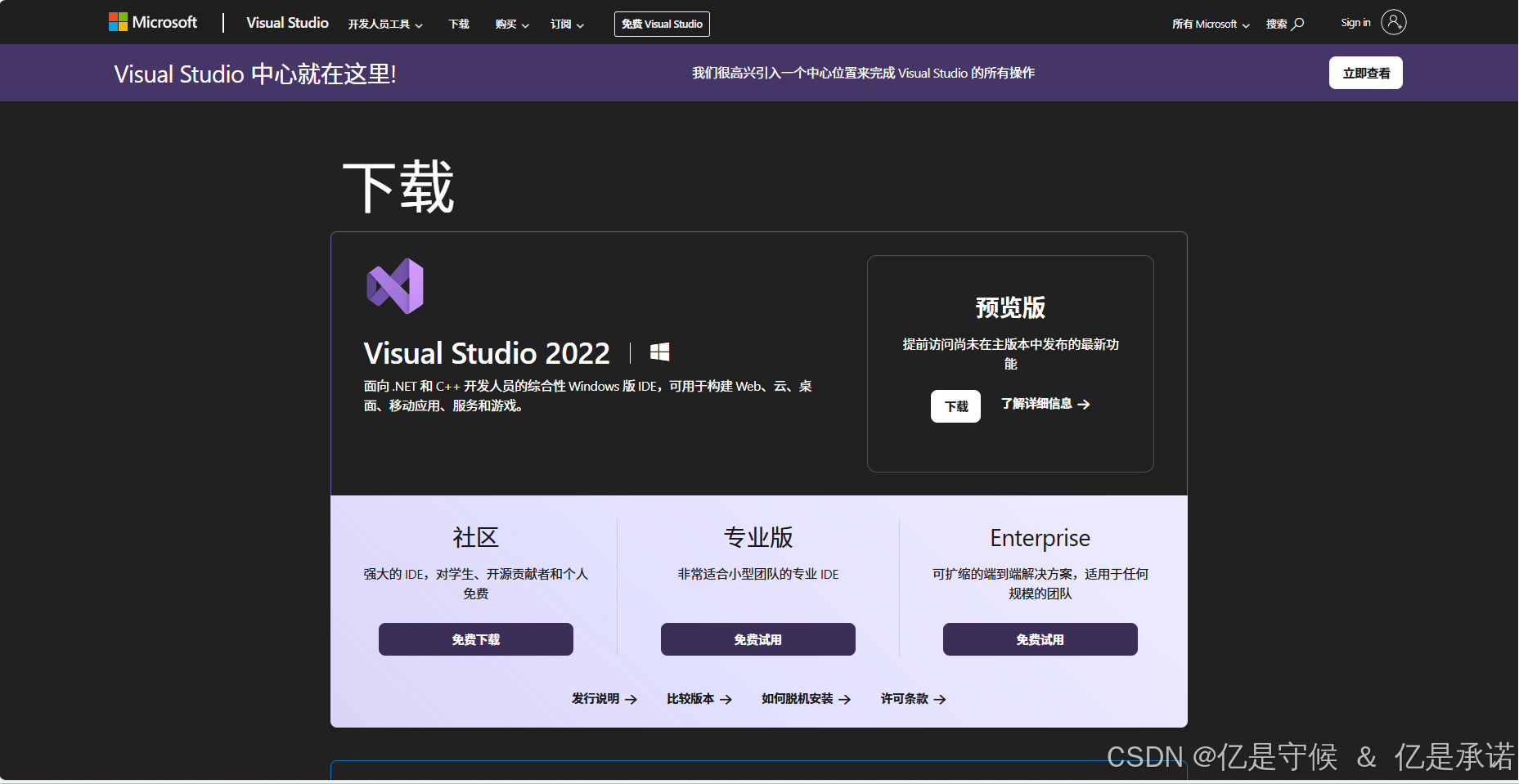
Task: Click arrow next to 如何脱机安装
Action: click(x=845, y=699)
